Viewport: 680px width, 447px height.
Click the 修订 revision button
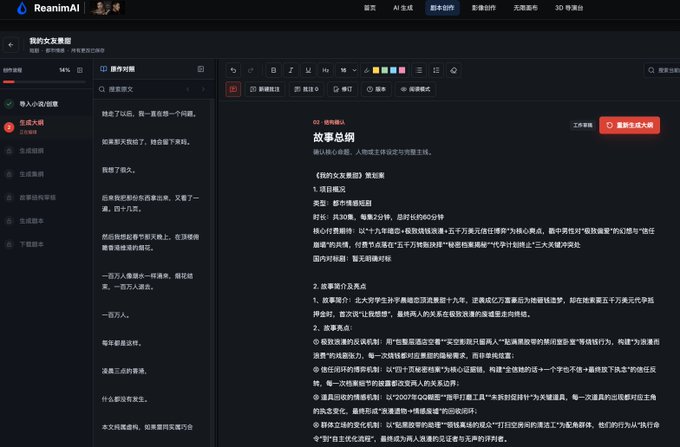(343, 89)
